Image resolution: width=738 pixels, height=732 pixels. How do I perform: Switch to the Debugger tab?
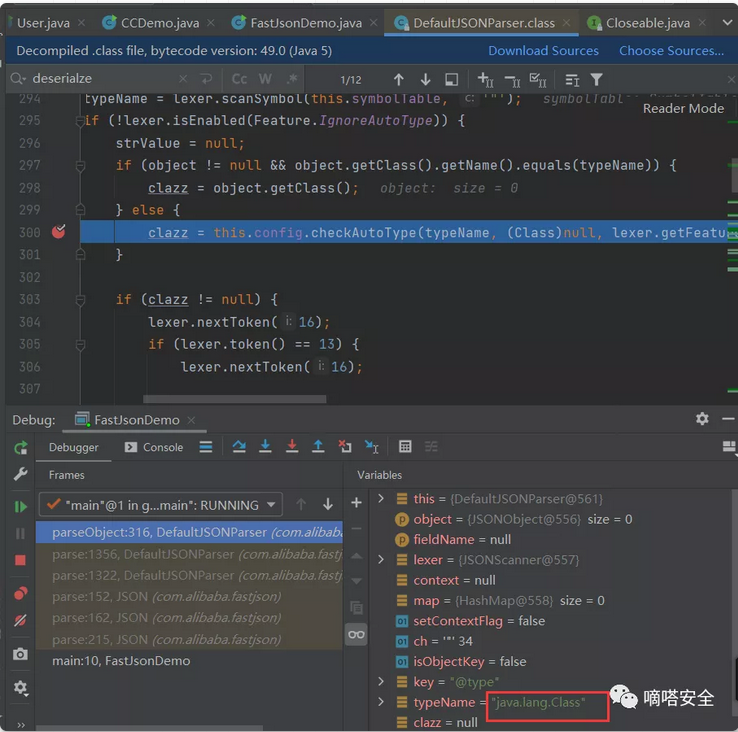(x=73, y=447)
